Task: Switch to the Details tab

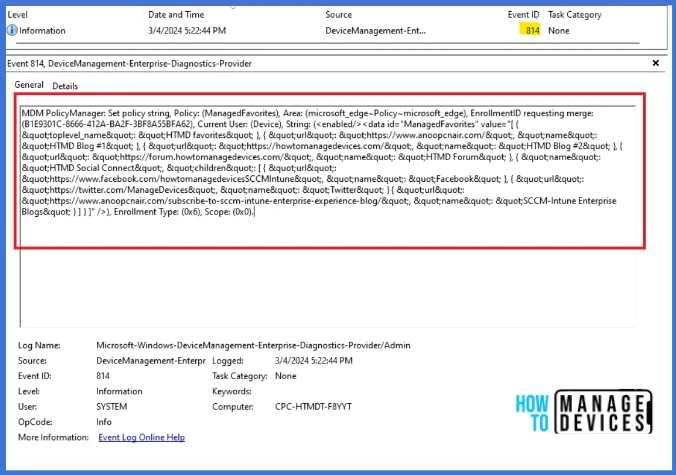Action: pyautogui.click(x=65, y=86)
